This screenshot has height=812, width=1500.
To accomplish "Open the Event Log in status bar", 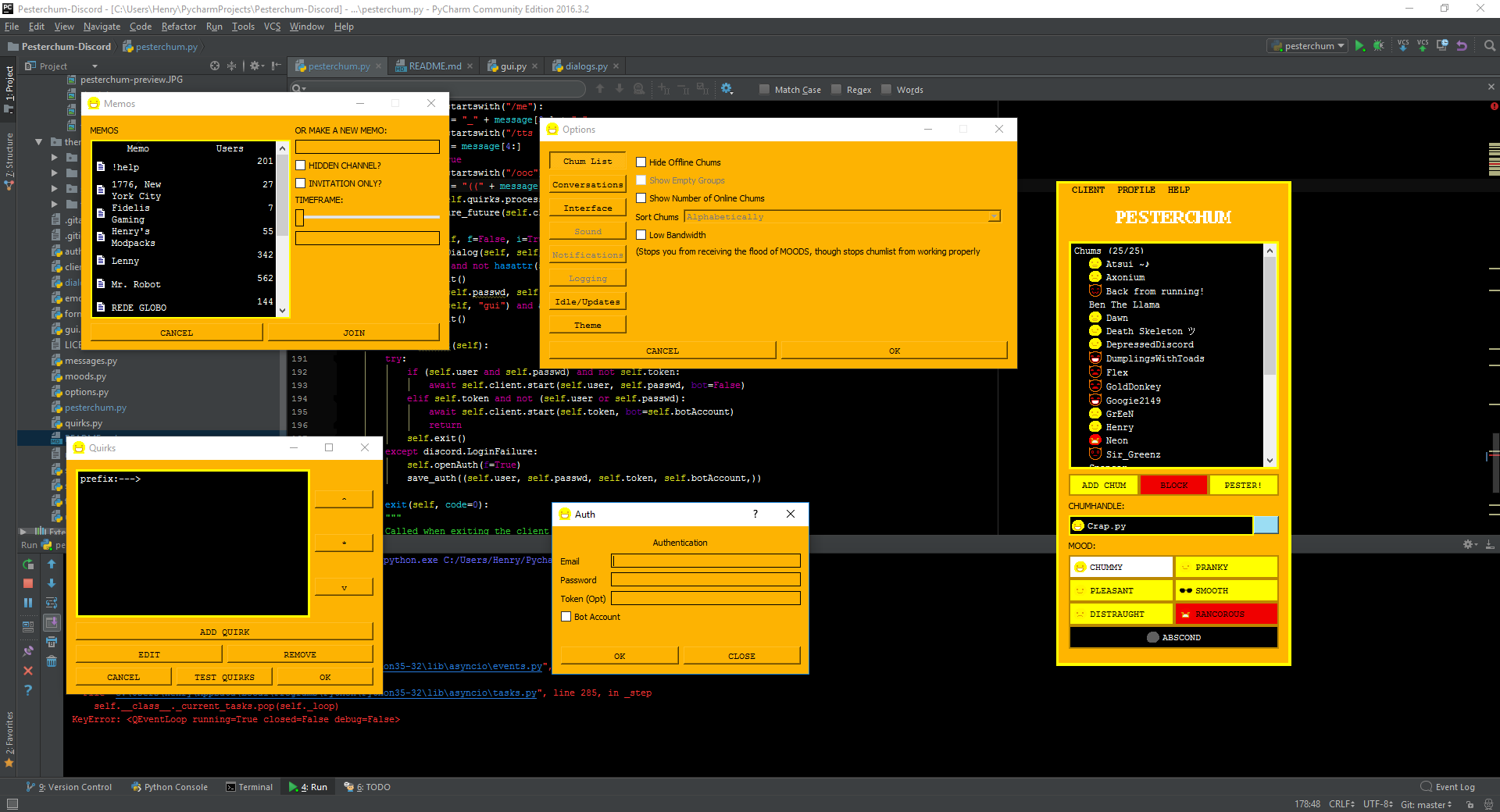I will tap(1448, 787).
